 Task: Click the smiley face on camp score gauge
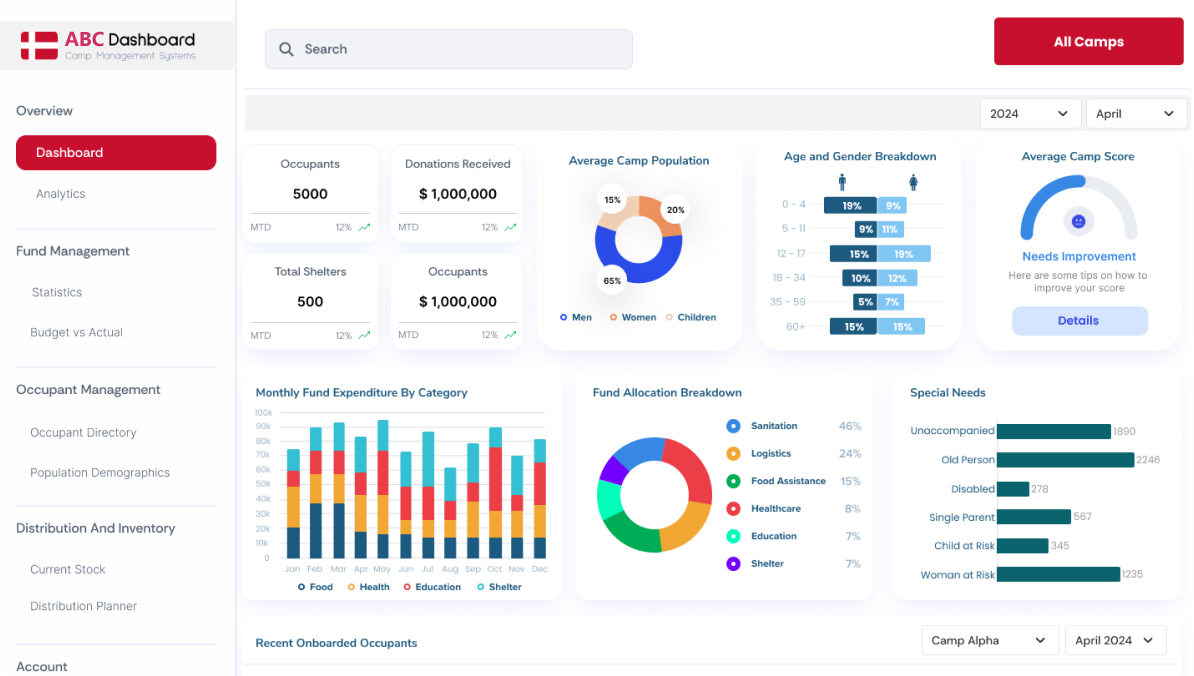1078,221
